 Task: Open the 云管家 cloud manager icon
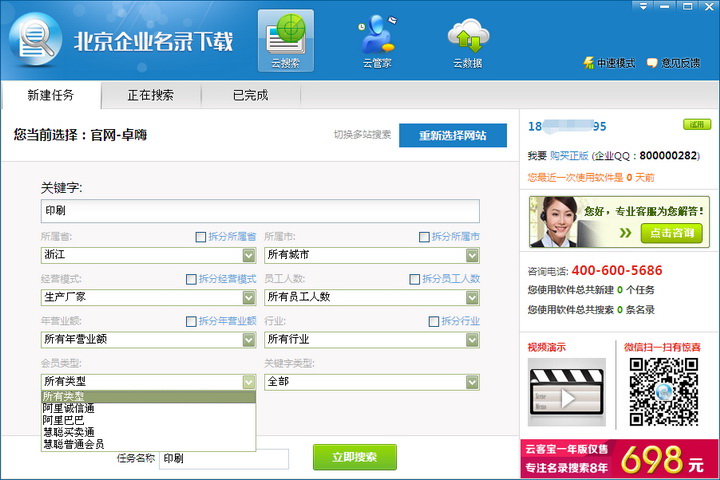tap(376, 36)
